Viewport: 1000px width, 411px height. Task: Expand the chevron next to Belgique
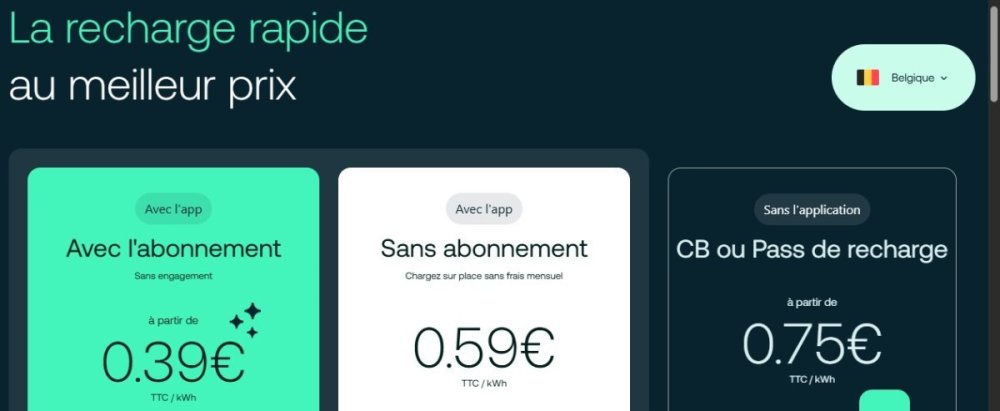(x=944, y=78)
